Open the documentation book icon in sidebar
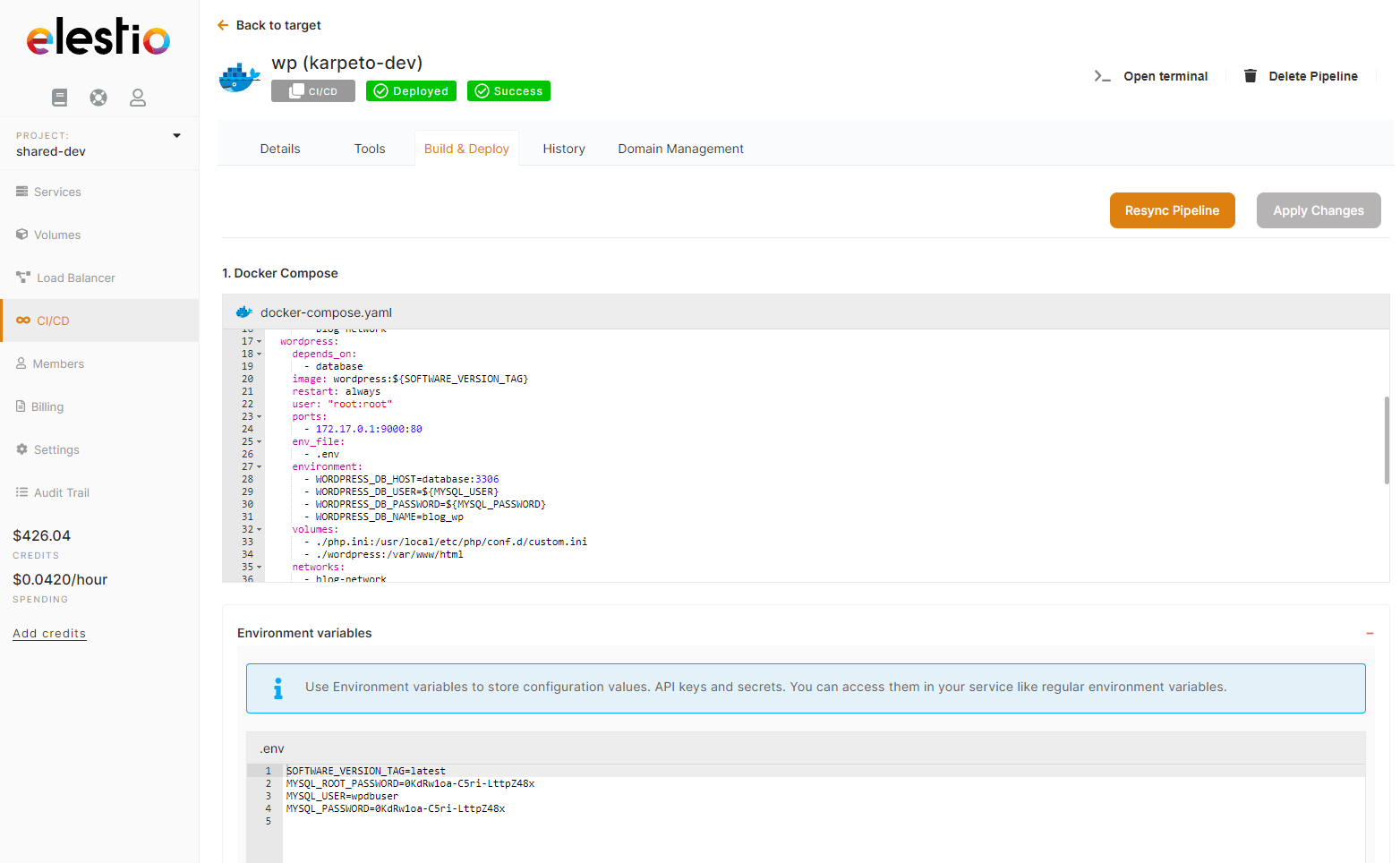1400x863 pixels. click(59, 98)
